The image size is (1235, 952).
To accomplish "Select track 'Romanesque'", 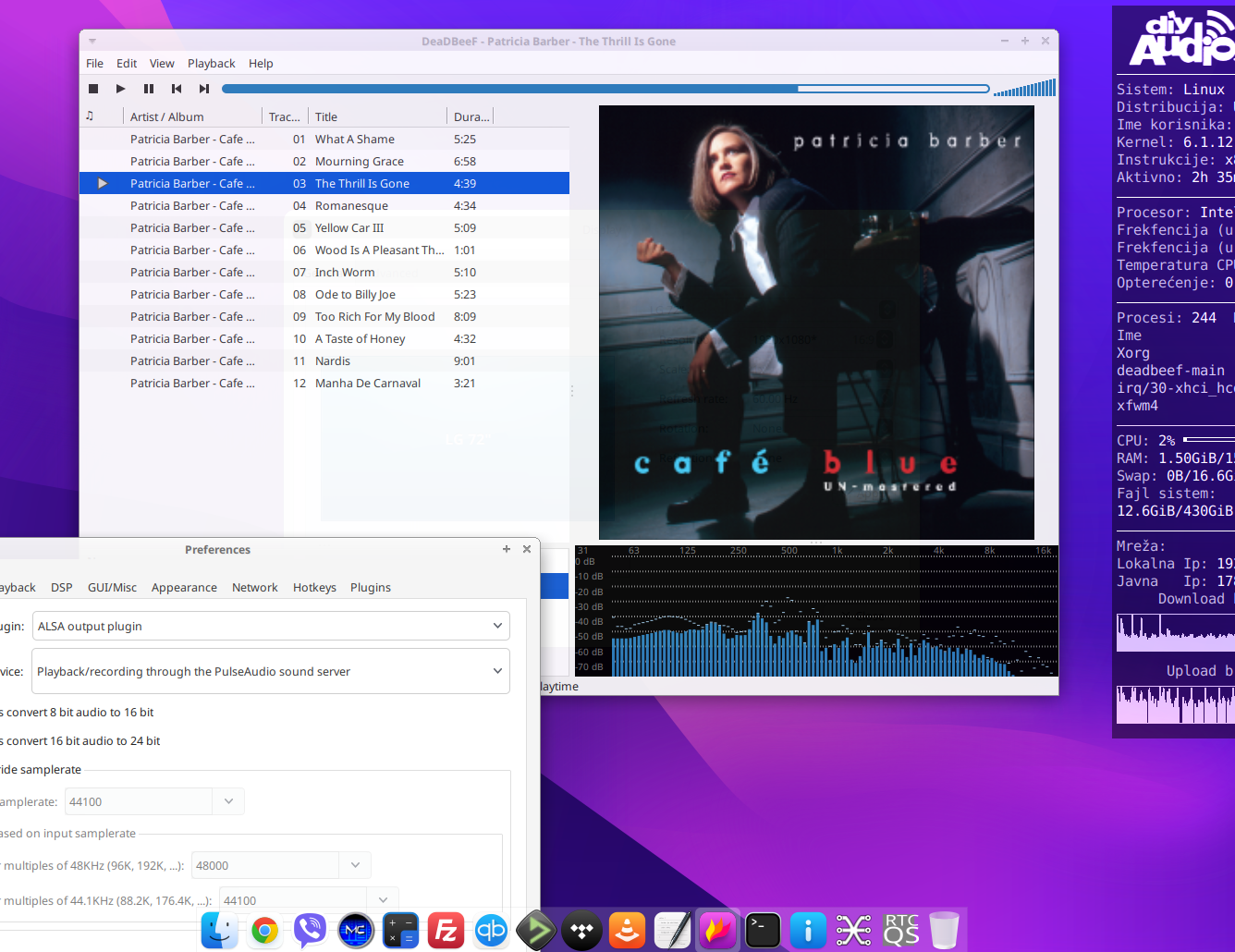I will [324, 205].
